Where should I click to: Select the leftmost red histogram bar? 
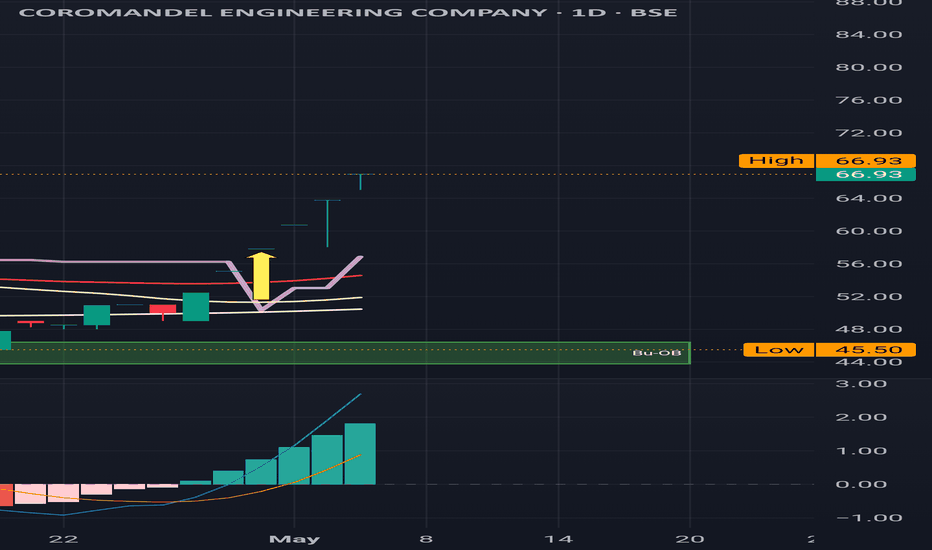(6, 495)
